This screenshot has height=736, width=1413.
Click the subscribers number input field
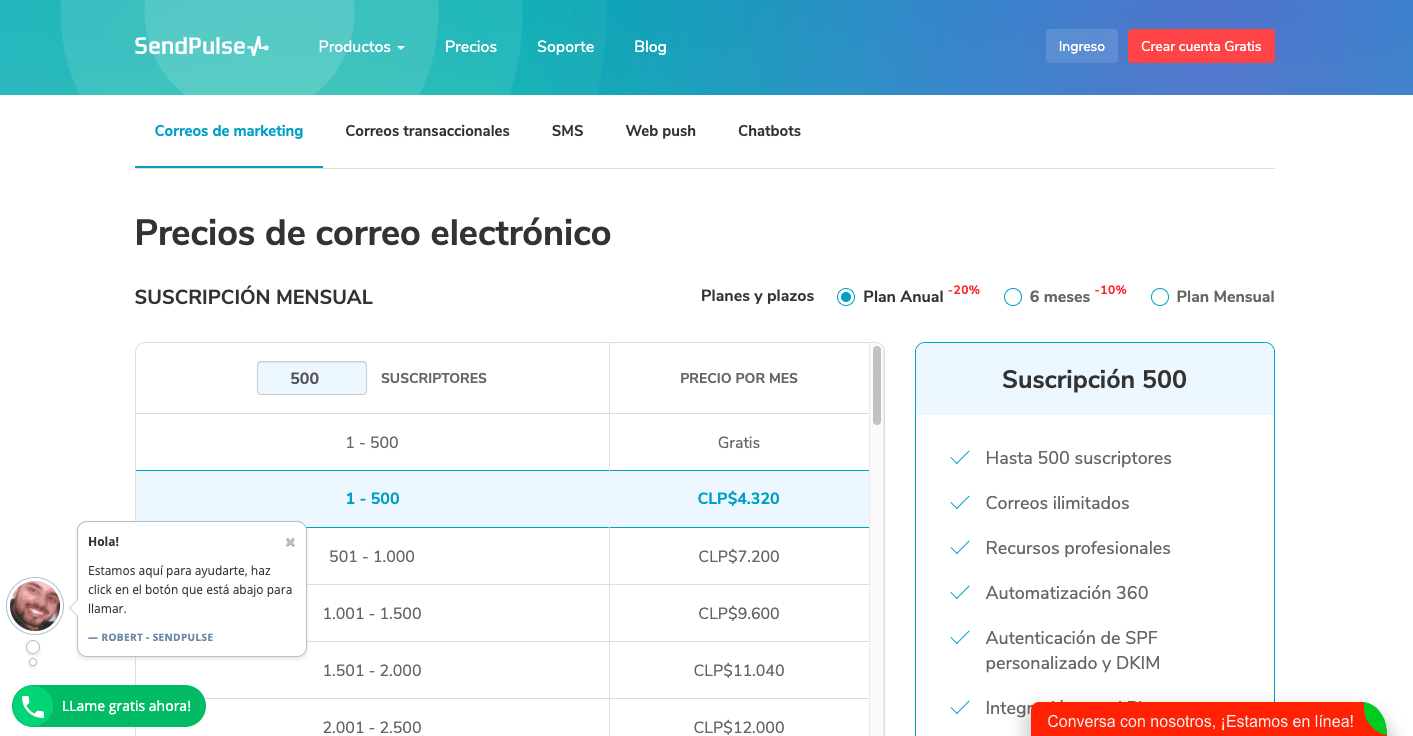(x=311, y=378)
